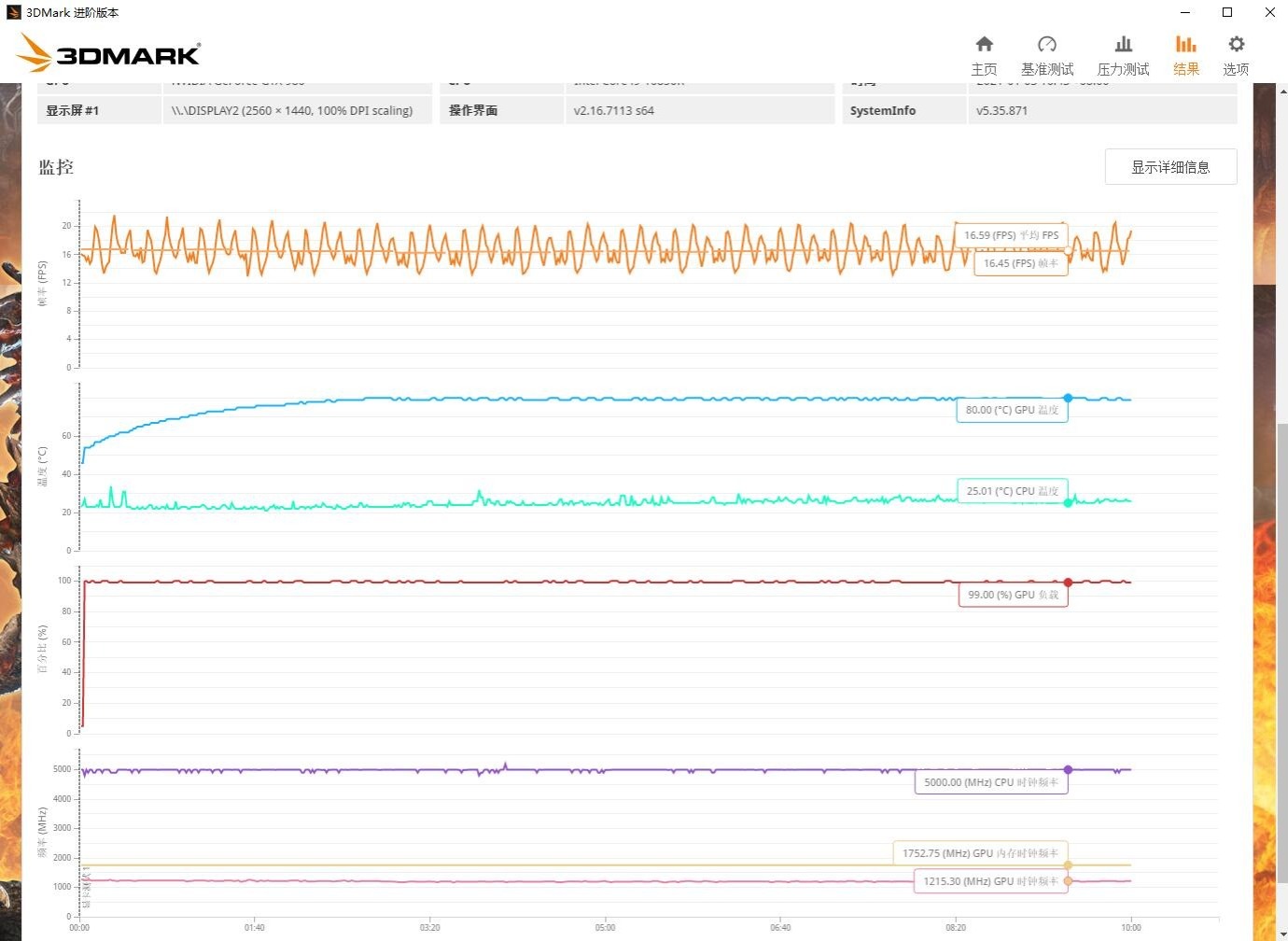1288x941 pixels.
Task: Click the 16.59 (FPS) 平均 FPS label
Action: coord(1011,234)
